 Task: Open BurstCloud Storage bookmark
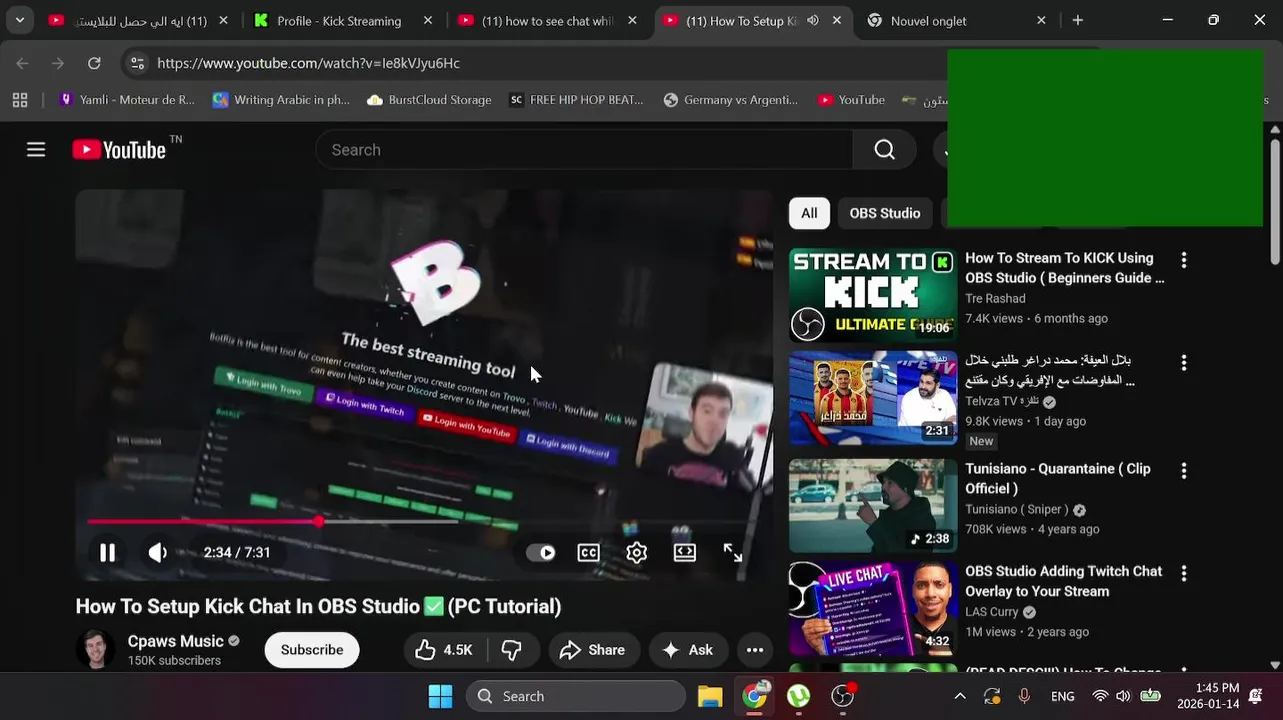click(429, 100)
